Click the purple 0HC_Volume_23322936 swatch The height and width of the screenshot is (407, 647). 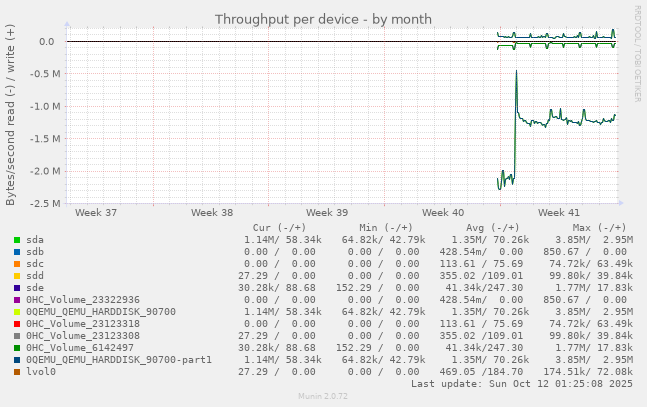[17, 300]
